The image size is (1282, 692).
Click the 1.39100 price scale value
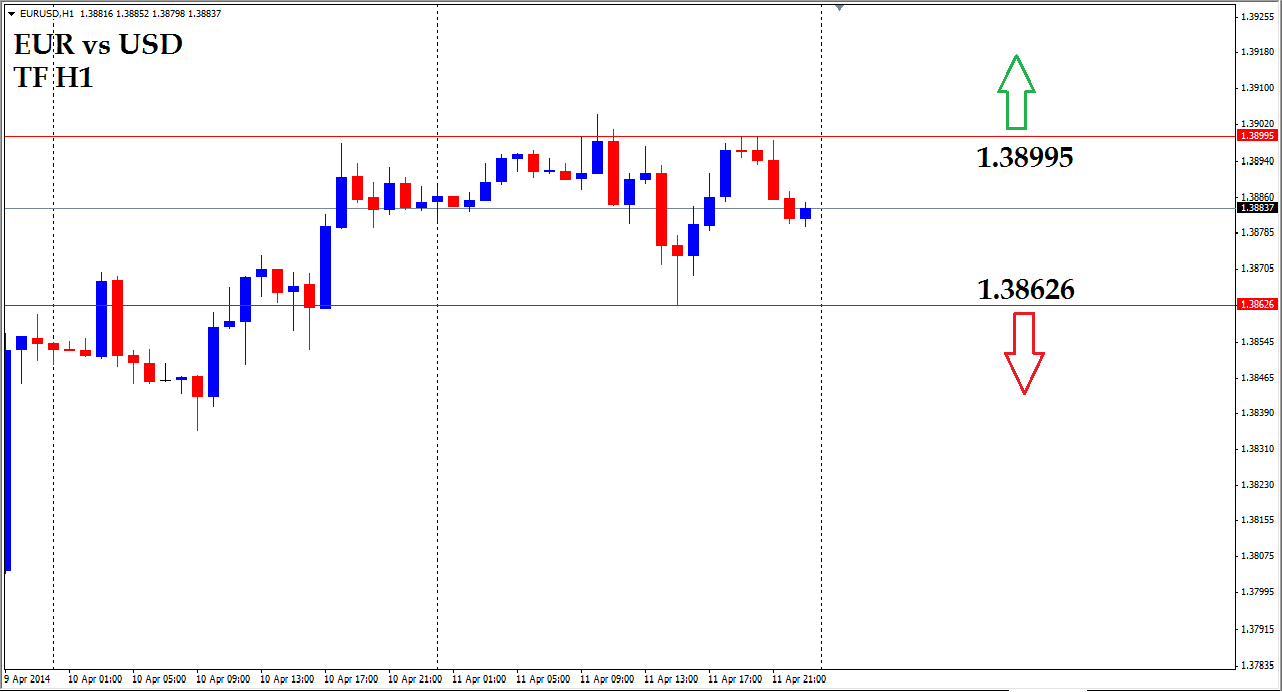[x=1257, y=88]
